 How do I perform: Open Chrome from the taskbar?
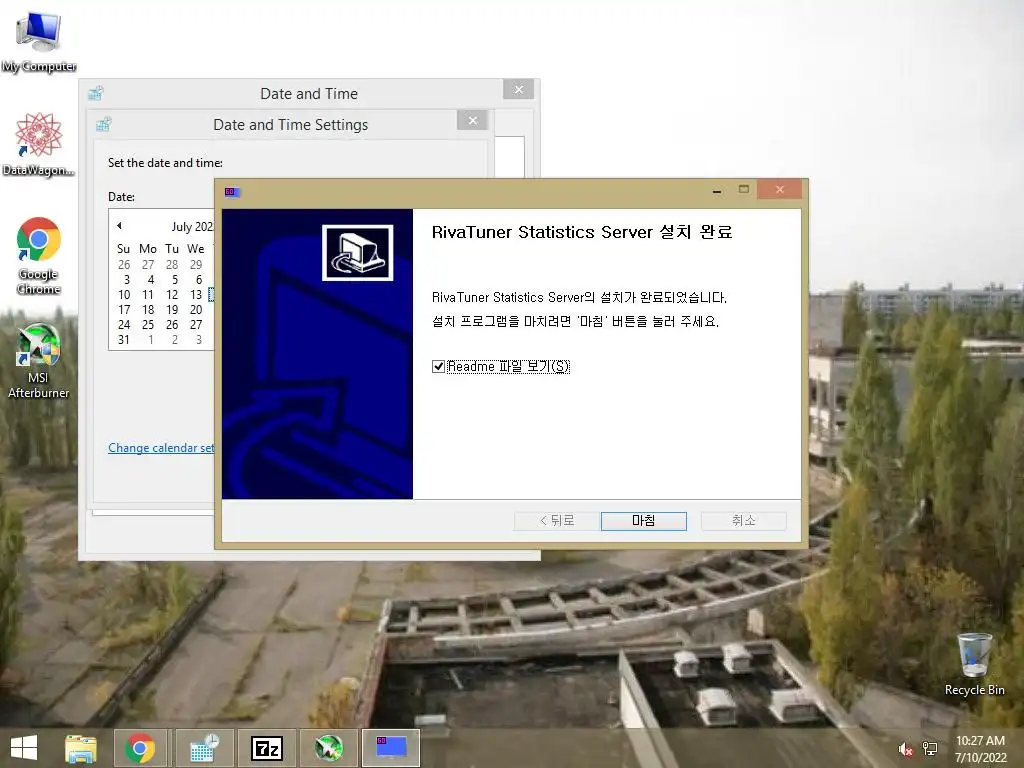pyautogui.click(x=140, y=748)
